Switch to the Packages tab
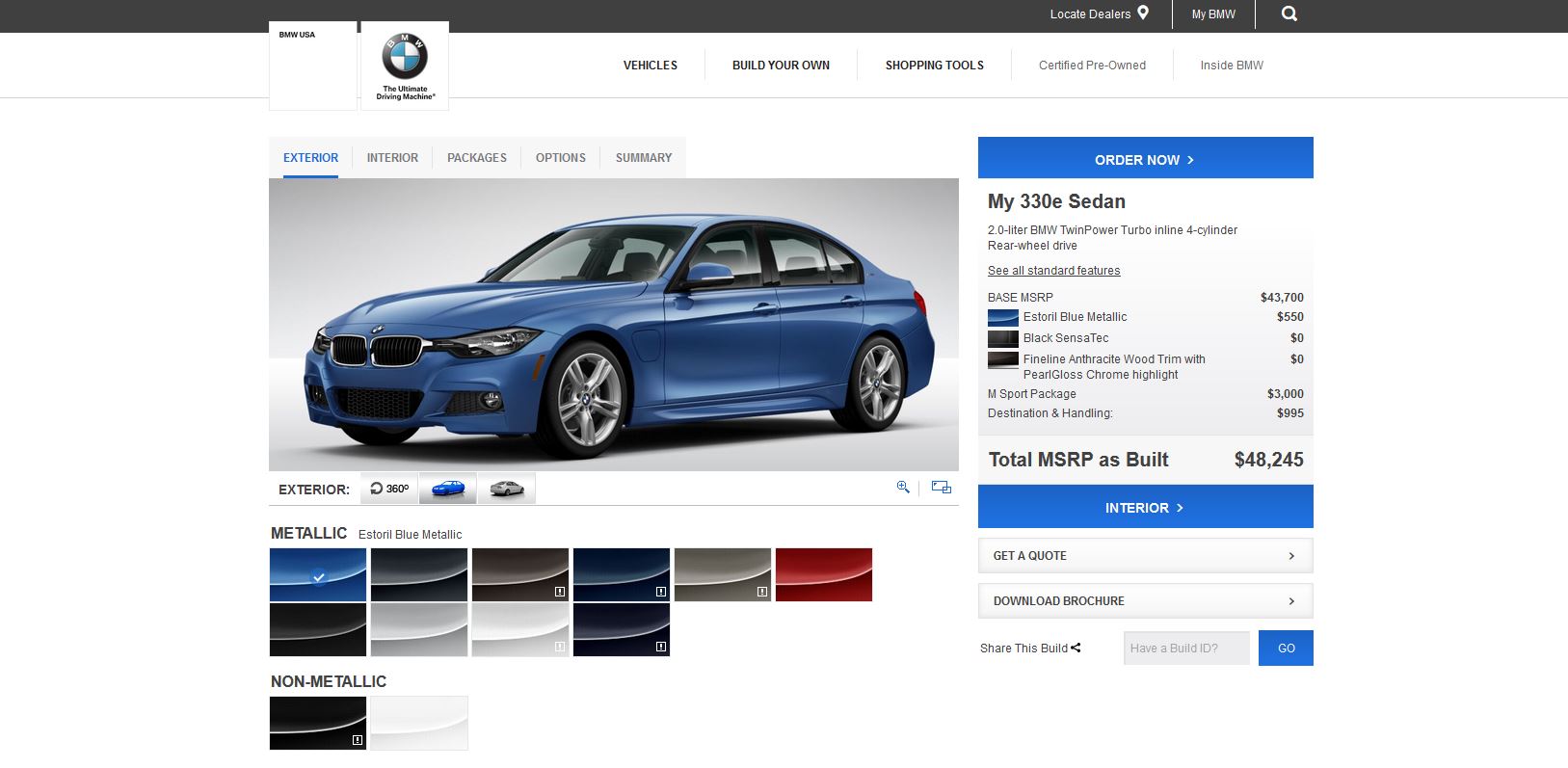This screenshot has width=1568, height=768. pos(477,158)
